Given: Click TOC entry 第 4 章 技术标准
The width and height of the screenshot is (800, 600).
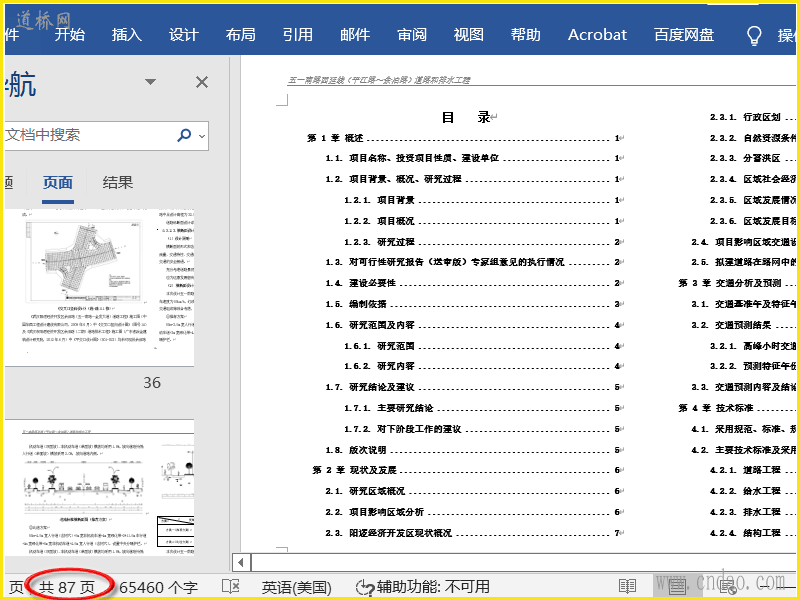Looking at the screenshot, I should (x=737, y=408).
